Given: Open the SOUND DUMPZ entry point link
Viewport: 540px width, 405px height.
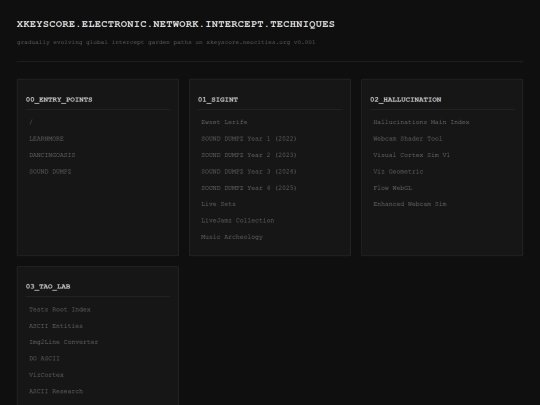Looking at the screenshot, I should [x=50, y=172].
